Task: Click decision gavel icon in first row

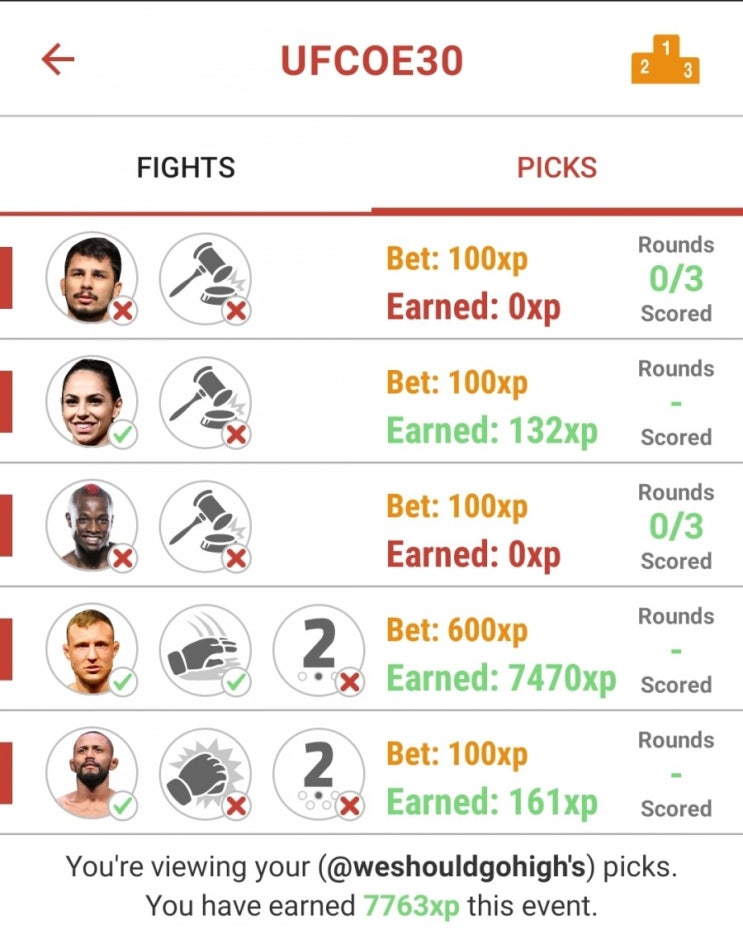Action: click(x=205, y=278)
